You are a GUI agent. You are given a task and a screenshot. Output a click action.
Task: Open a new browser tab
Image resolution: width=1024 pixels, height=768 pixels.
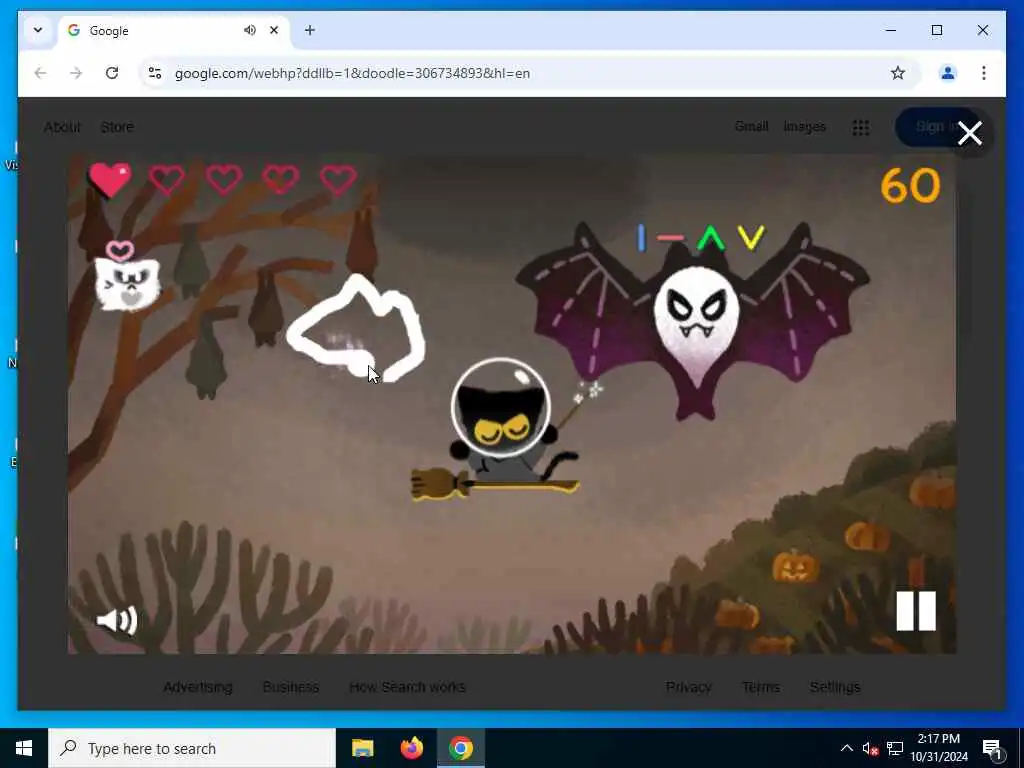tap(310, 30)
